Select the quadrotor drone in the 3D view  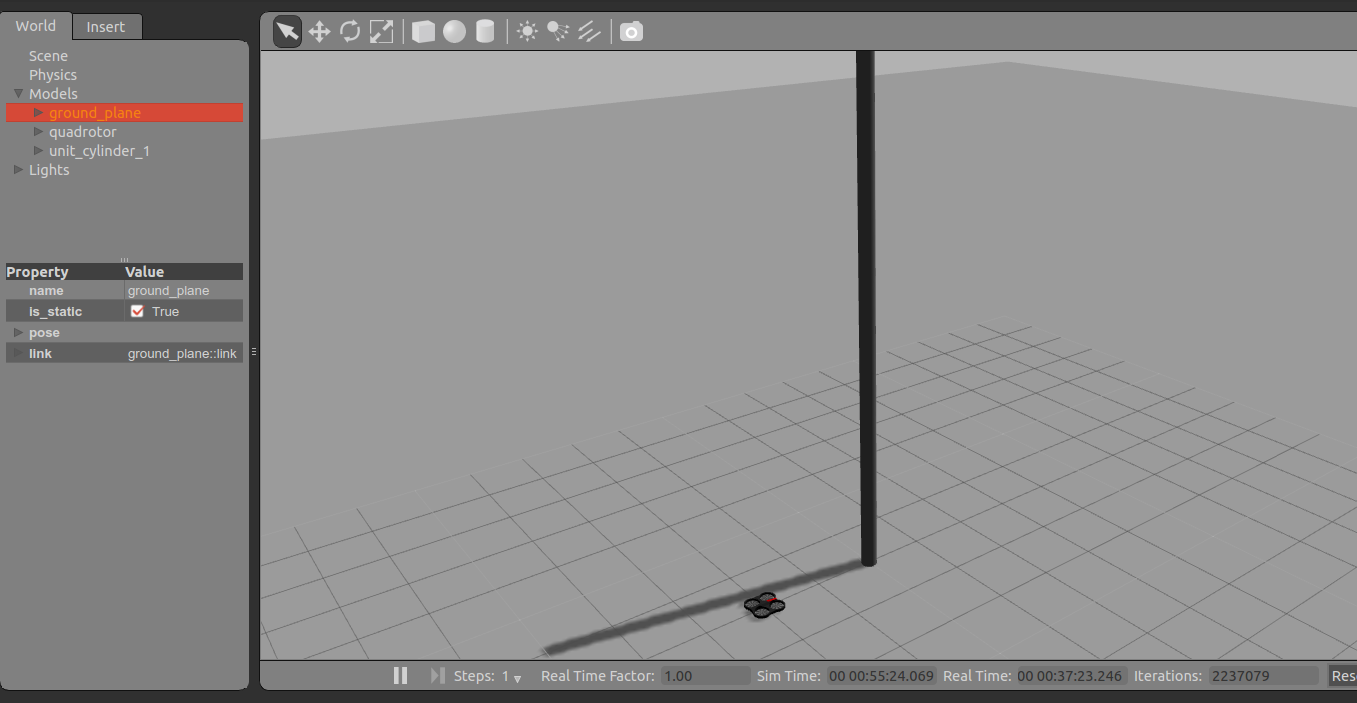[764, 605]
